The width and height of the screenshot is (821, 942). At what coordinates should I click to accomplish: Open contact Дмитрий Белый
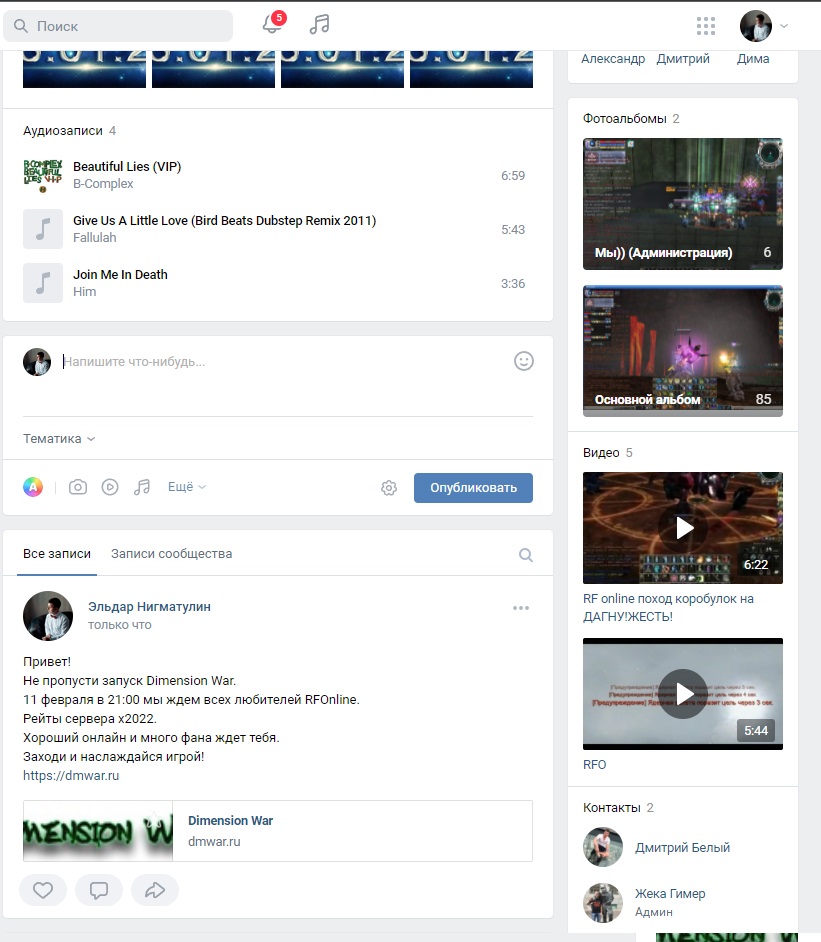point(683,847)
